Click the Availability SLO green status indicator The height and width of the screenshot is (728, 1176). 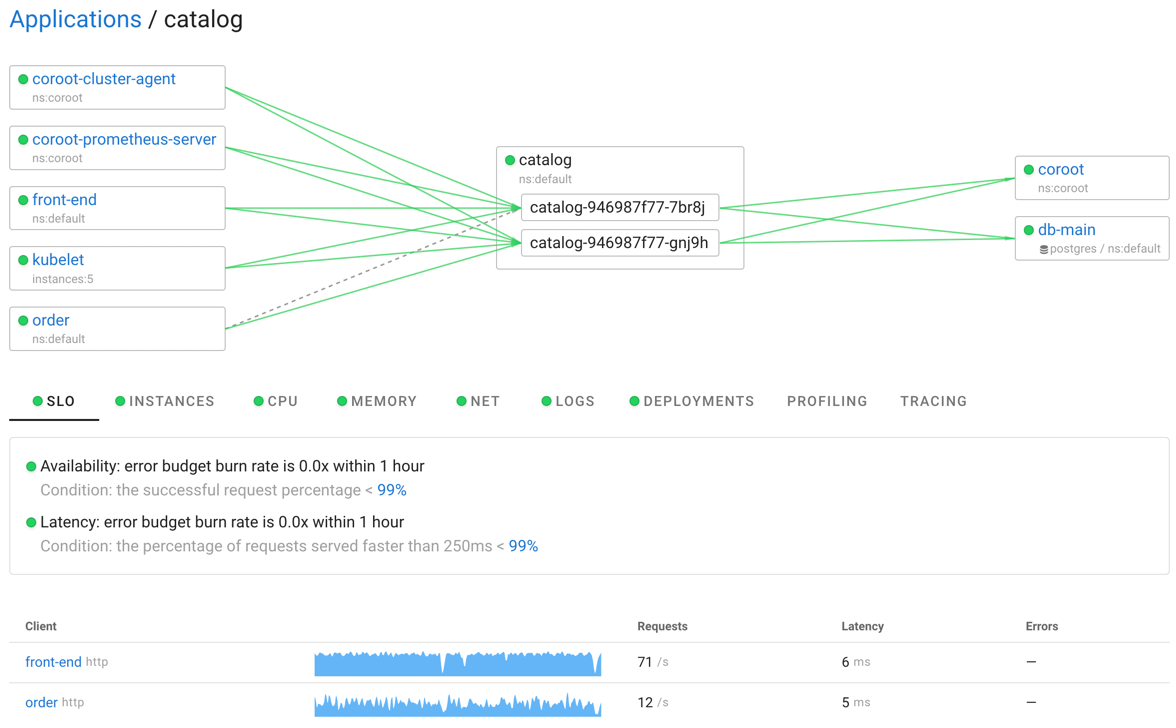31,467
